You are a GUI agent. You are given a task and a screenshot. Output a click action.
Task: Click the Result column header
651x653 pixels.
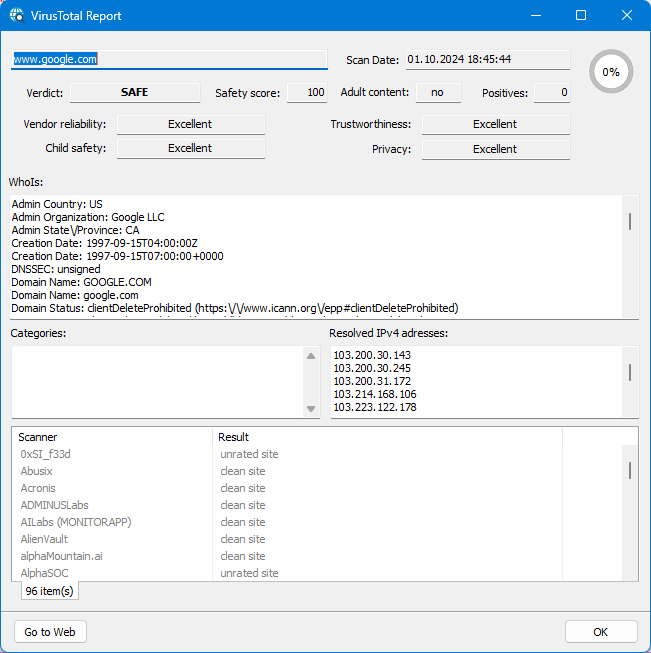click(387, 437)
